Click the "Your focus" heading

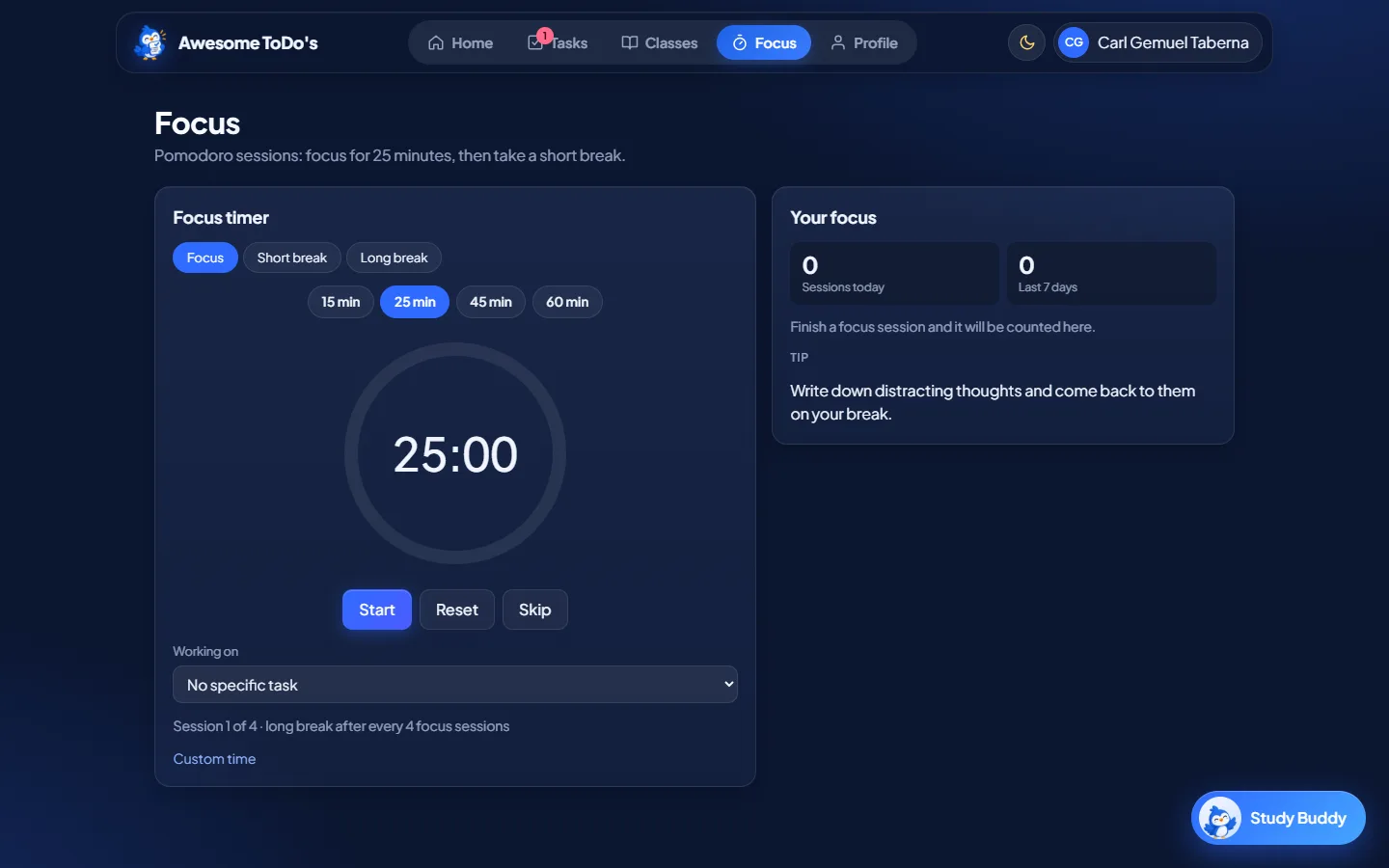[x=833, y=218]
